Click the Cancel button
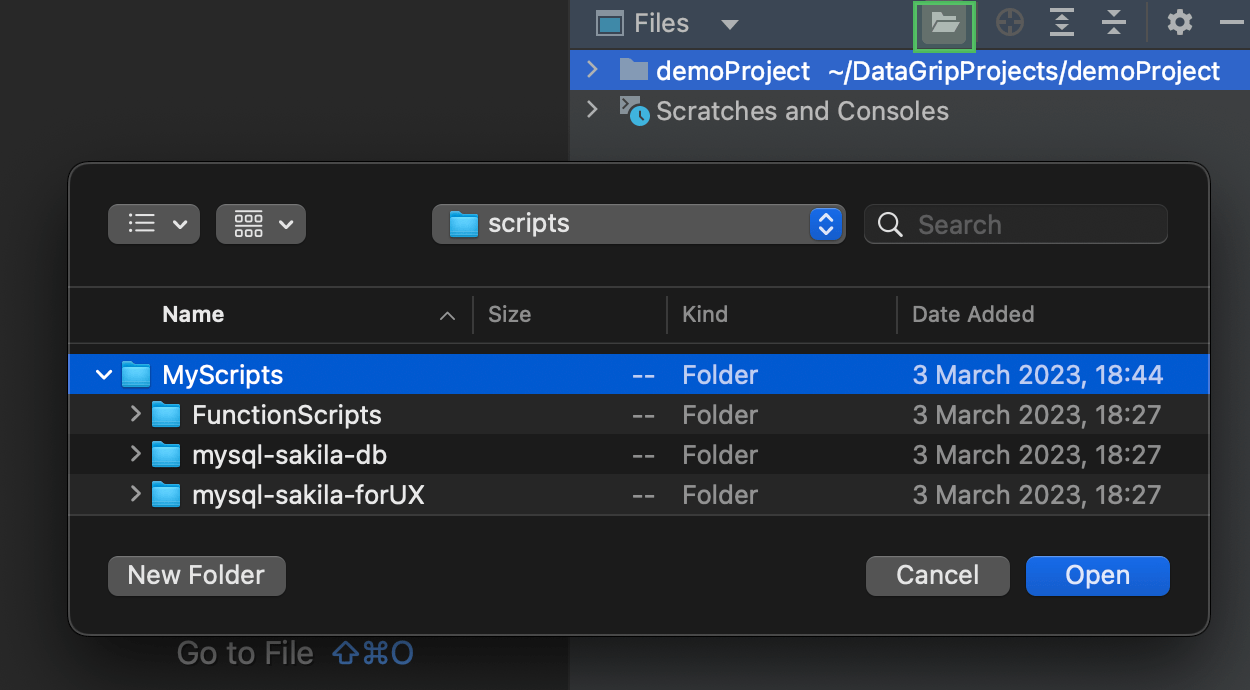Image resolution: width=1250 pixels, height=690 pixels. pyautogui.click(x=937, y=575)
